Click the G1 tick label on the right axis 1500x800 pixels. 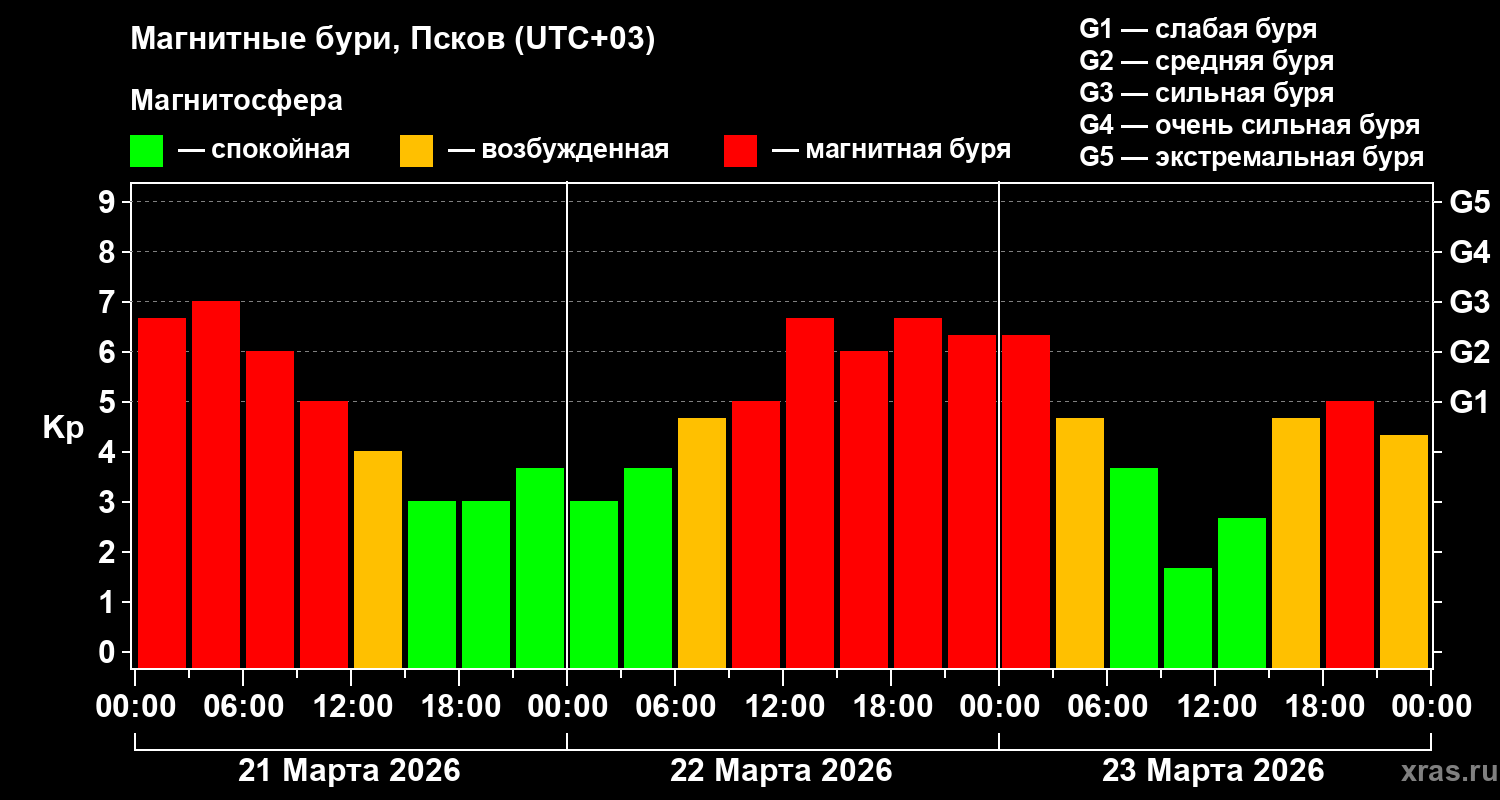1469,402
